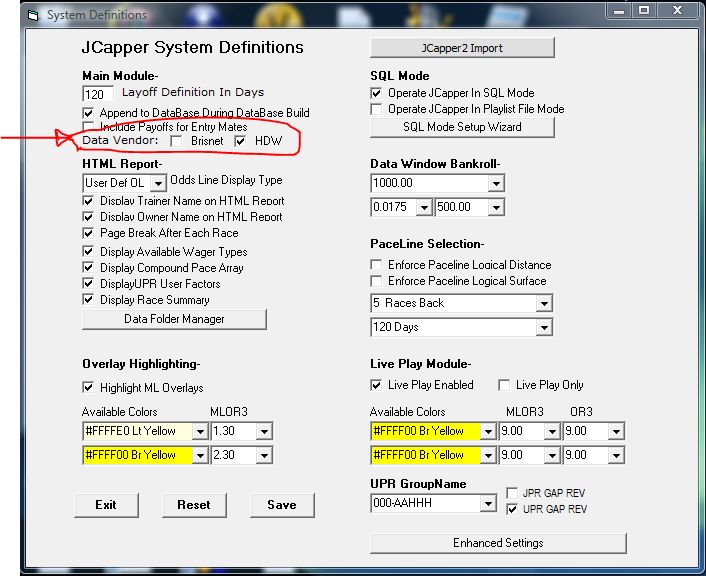
Task: Check the Brisnet data vendor box
Action: coord(176,141)
